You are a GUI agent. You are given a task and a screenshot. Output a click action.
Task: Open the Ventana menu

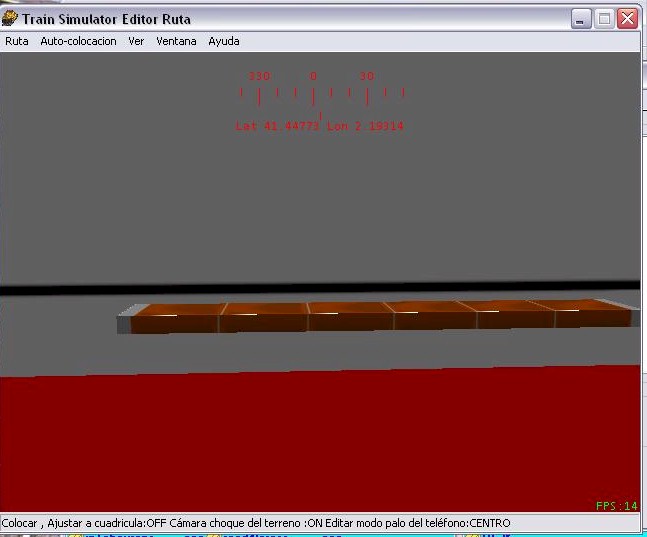[x=176, y=41]
